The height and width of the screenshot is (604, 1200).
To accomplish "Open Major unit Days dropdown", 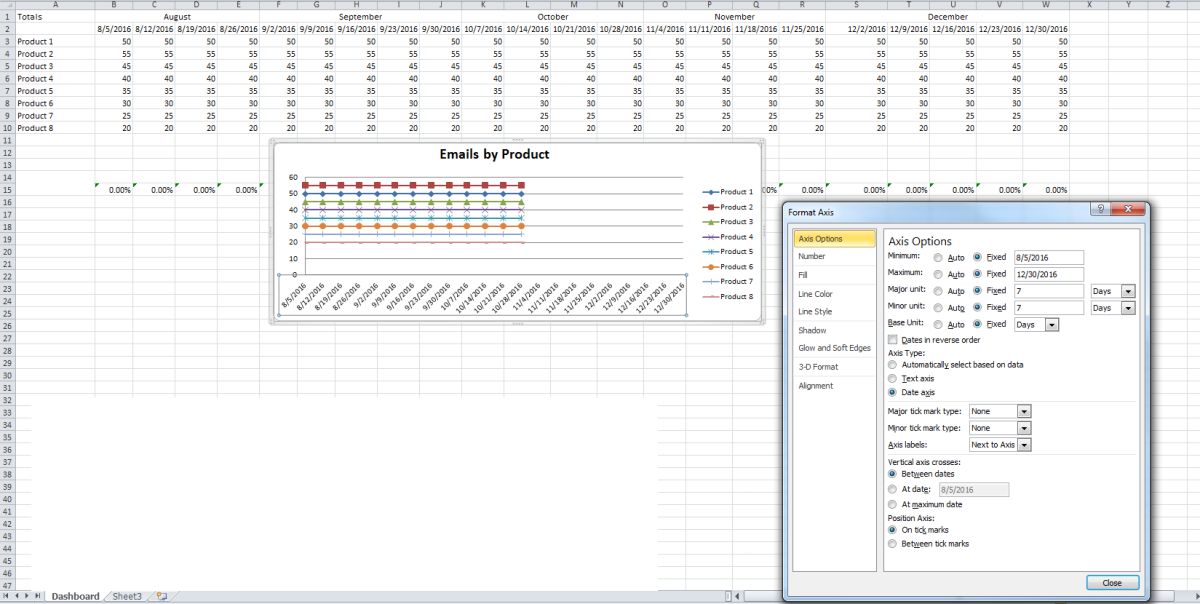I will (1128, 291).
